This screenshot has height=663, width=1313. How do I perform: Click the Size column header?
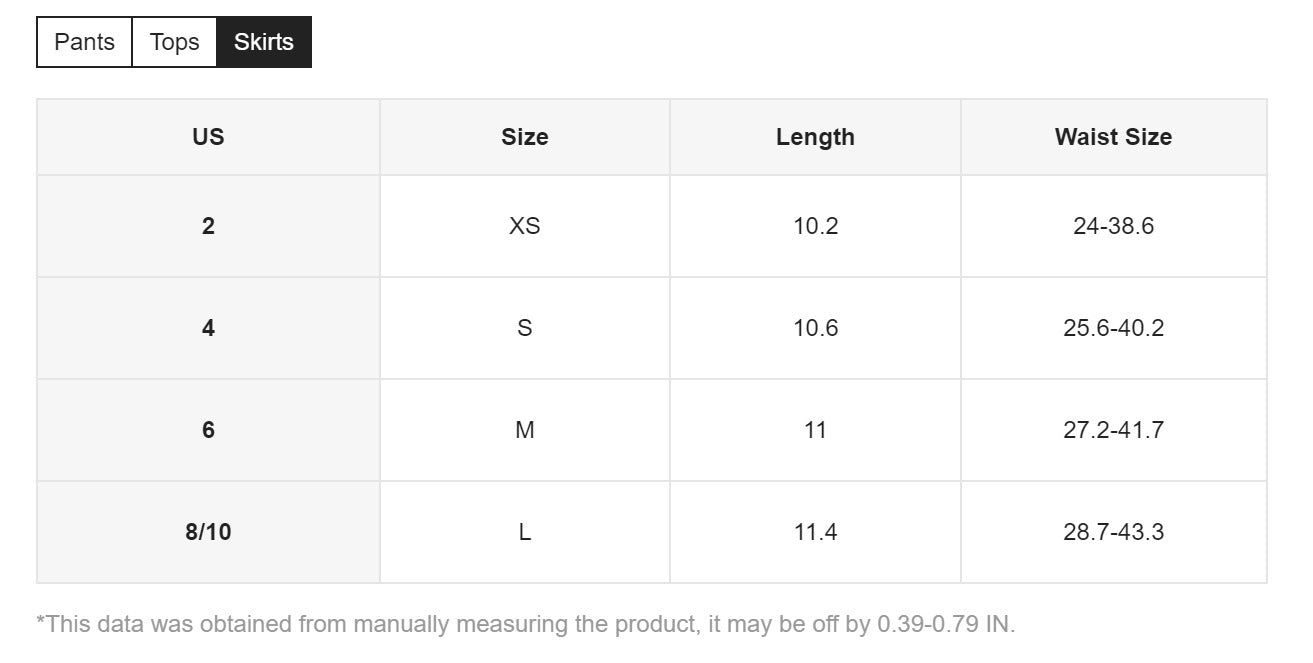pyautogui.click(x=524, y=137)
